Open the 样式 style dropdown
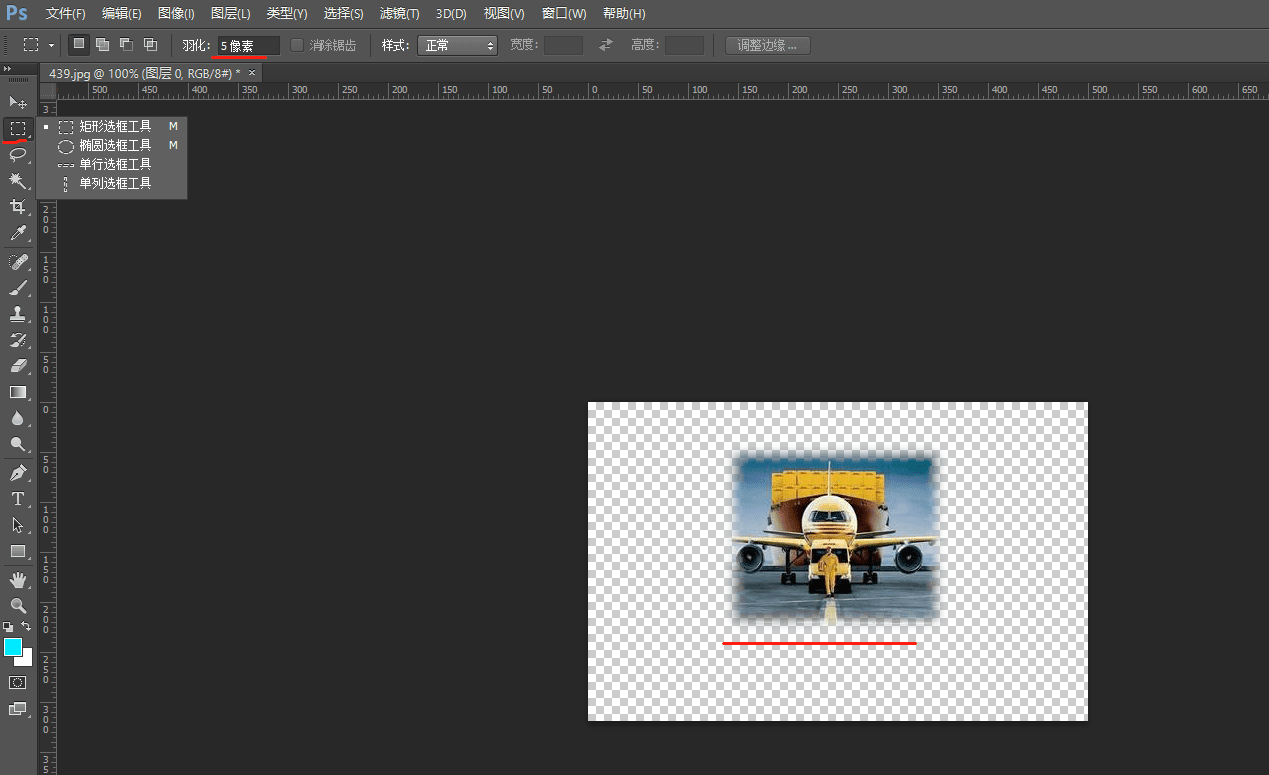The height and width of the screenshot is (775, 1269). point(458,45)
